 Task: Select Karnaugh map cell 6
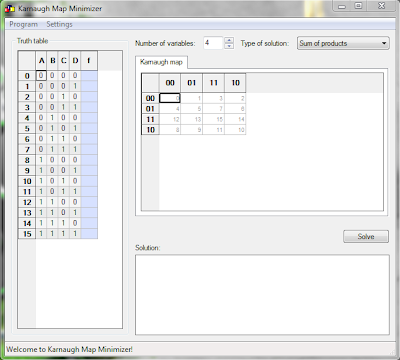click(x=235, y=109)
